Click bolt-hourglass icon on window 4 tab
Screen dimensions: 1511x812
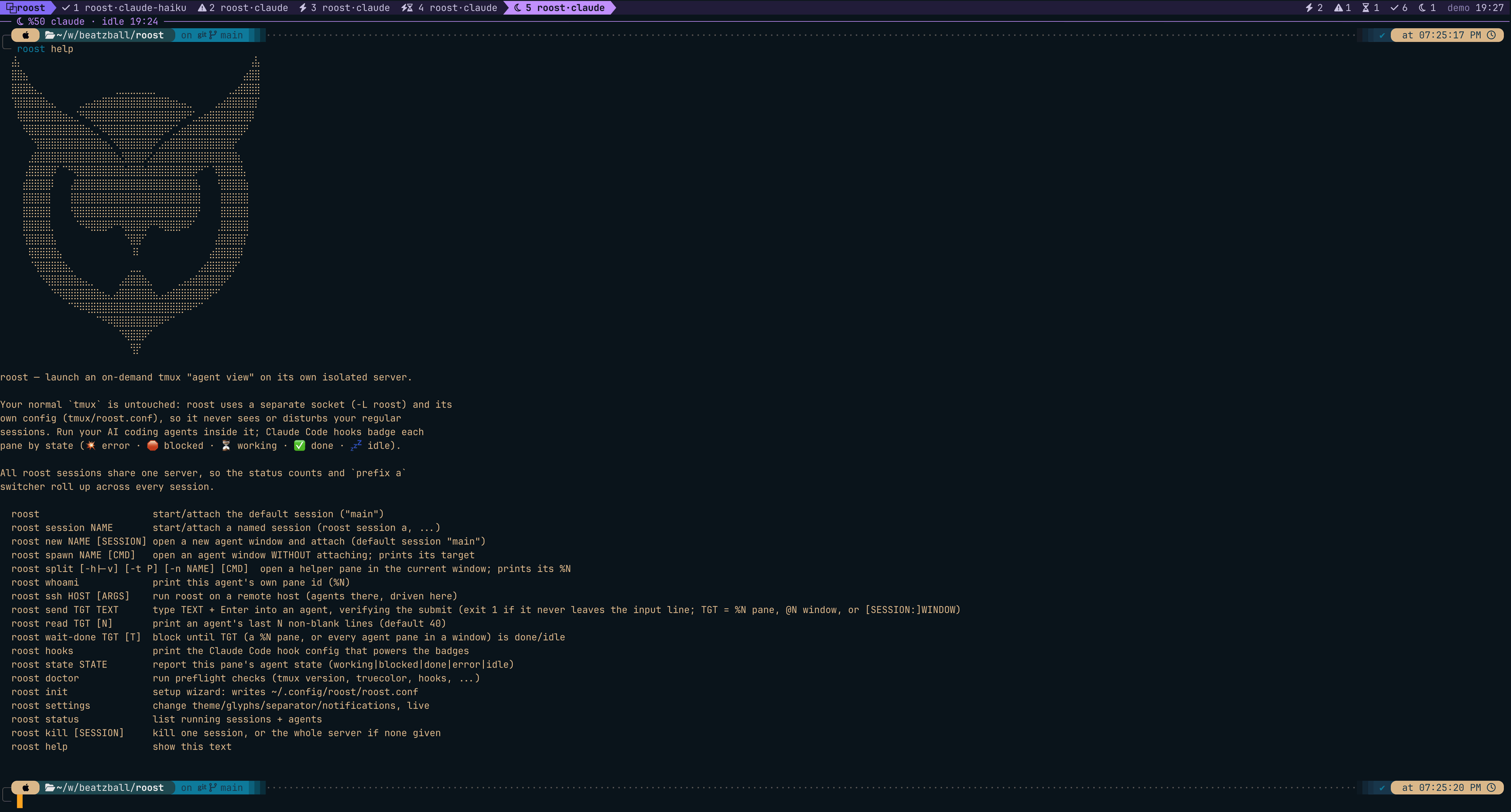[x=406, y=8]
